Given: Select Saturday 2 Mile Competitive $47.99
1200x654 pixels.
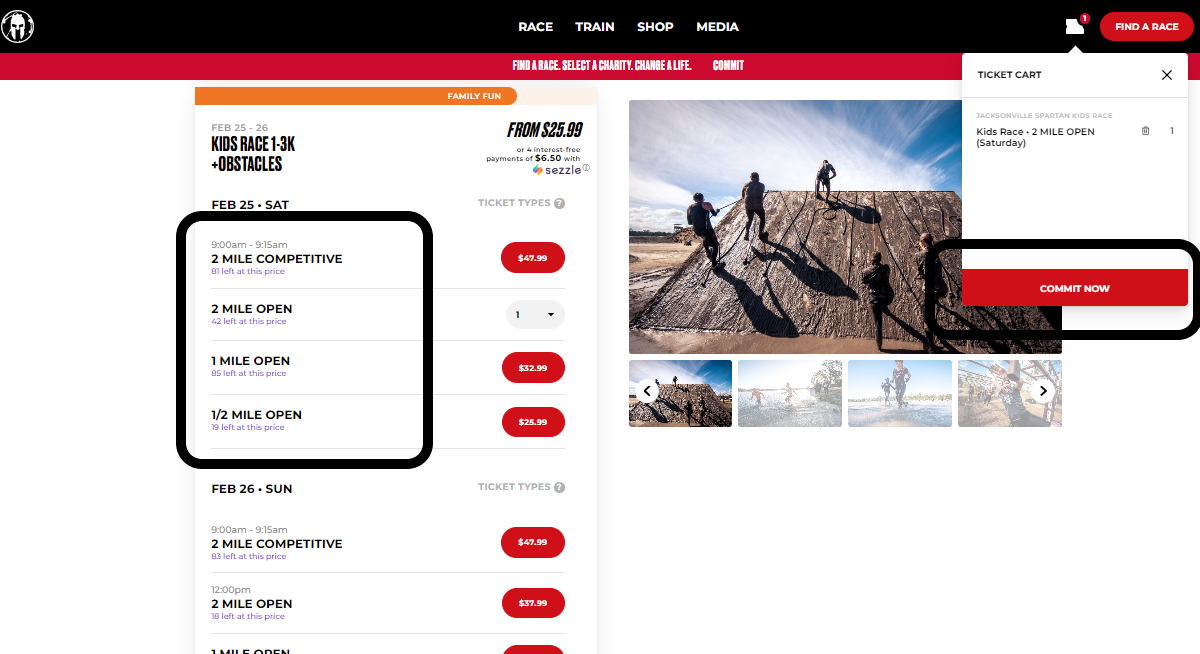Looking at the screenshot, I should point(533,258).
